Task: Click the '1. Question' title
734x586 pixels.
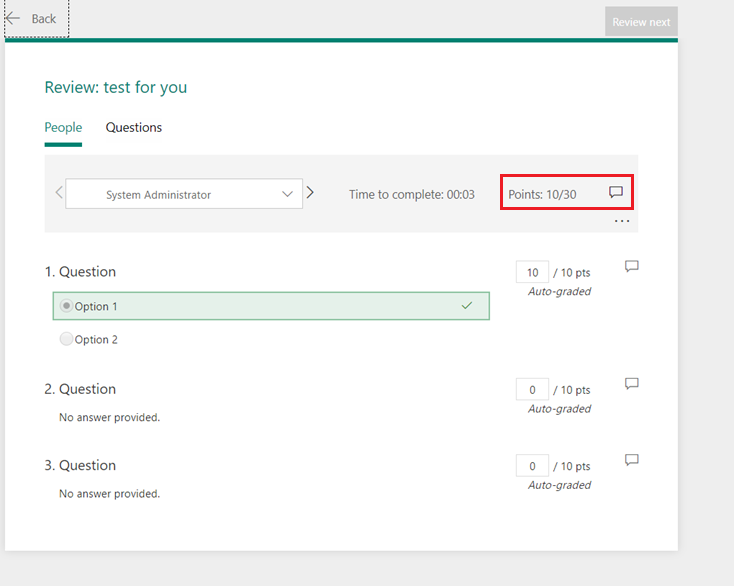Action: 80,271
